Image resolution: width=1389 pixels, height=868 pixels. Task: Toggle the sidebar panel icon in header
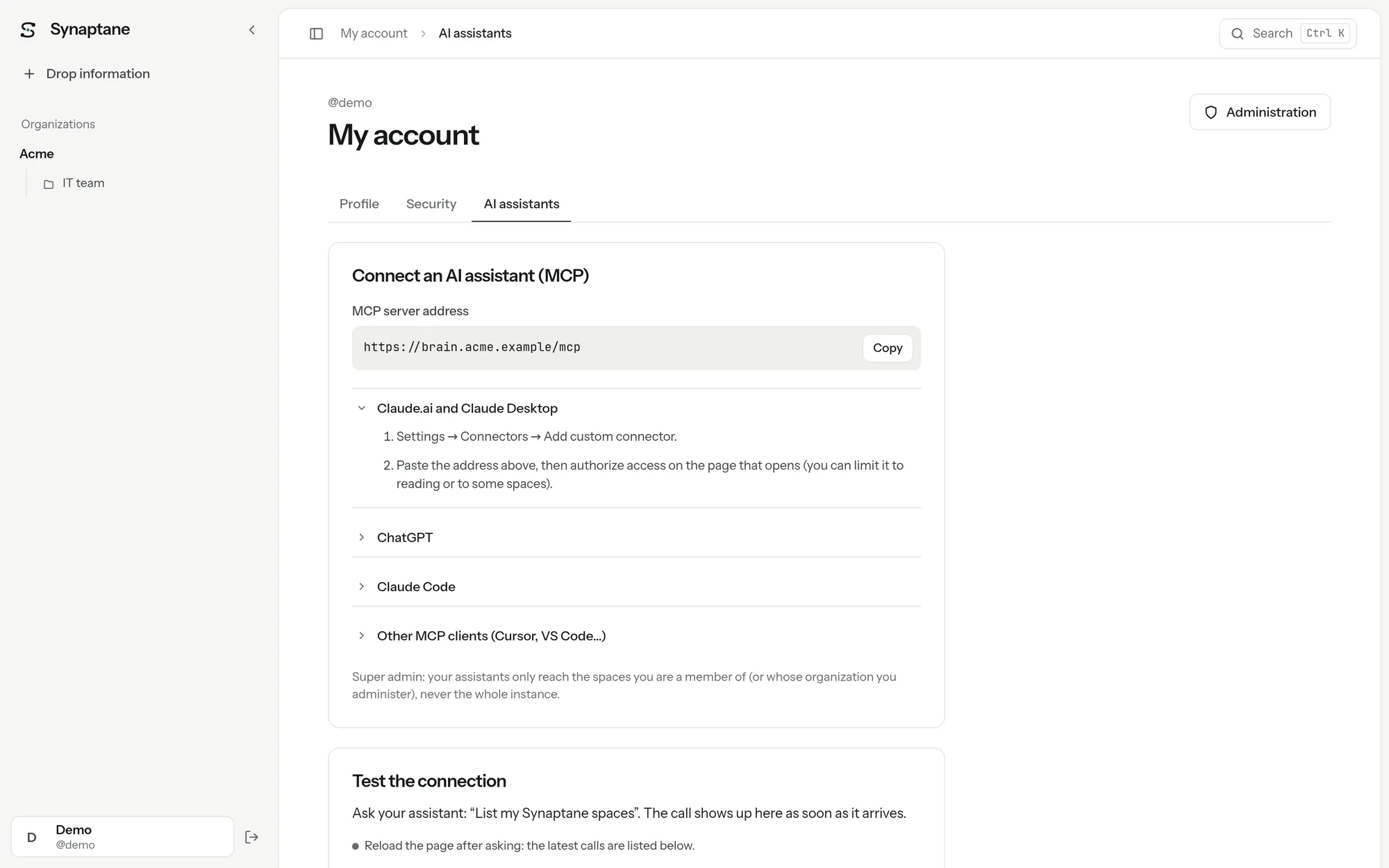click(316, 33)
